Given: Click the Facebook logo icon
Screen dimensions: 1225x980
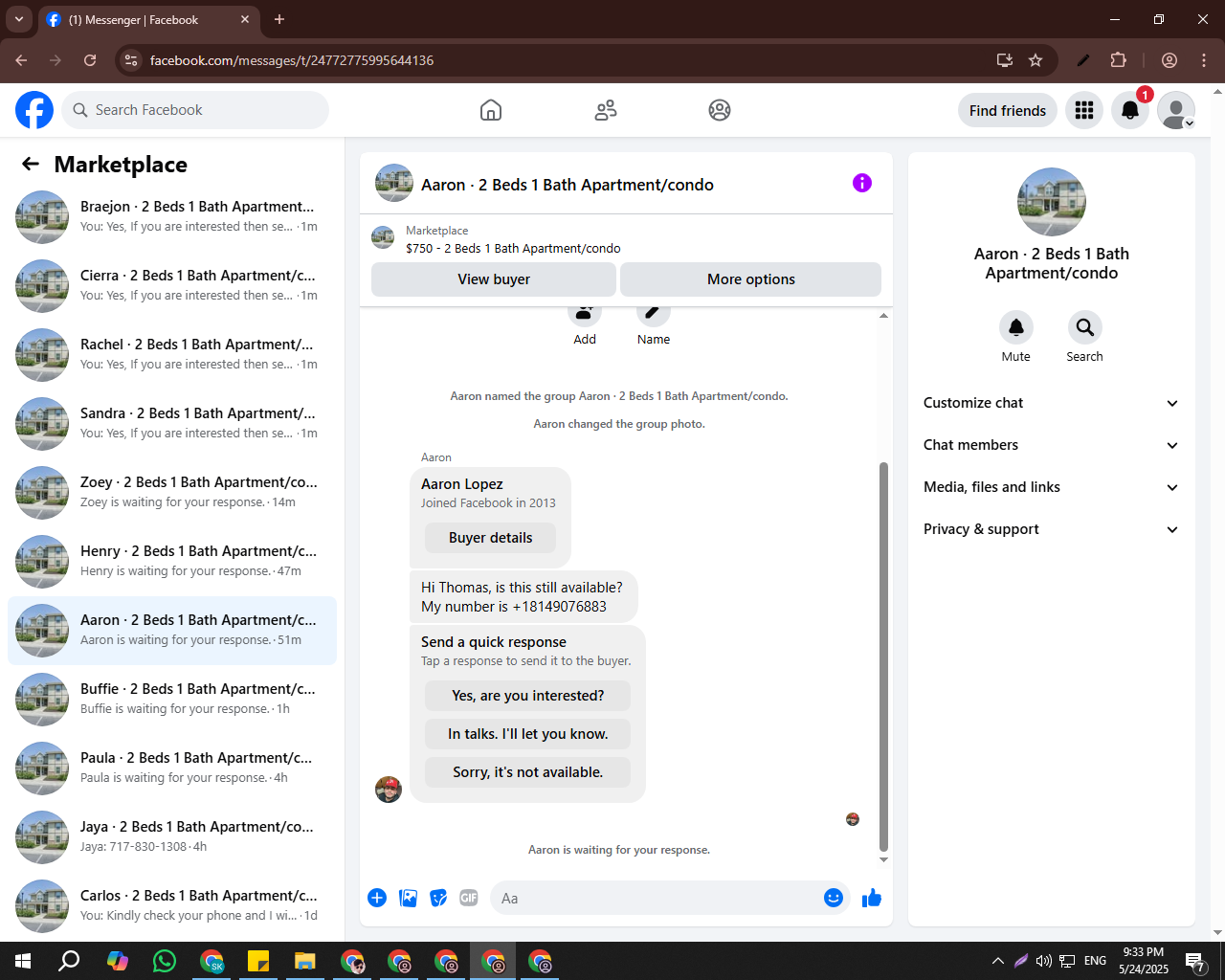Looking at the screenshot, I should (x=34, y=110).
